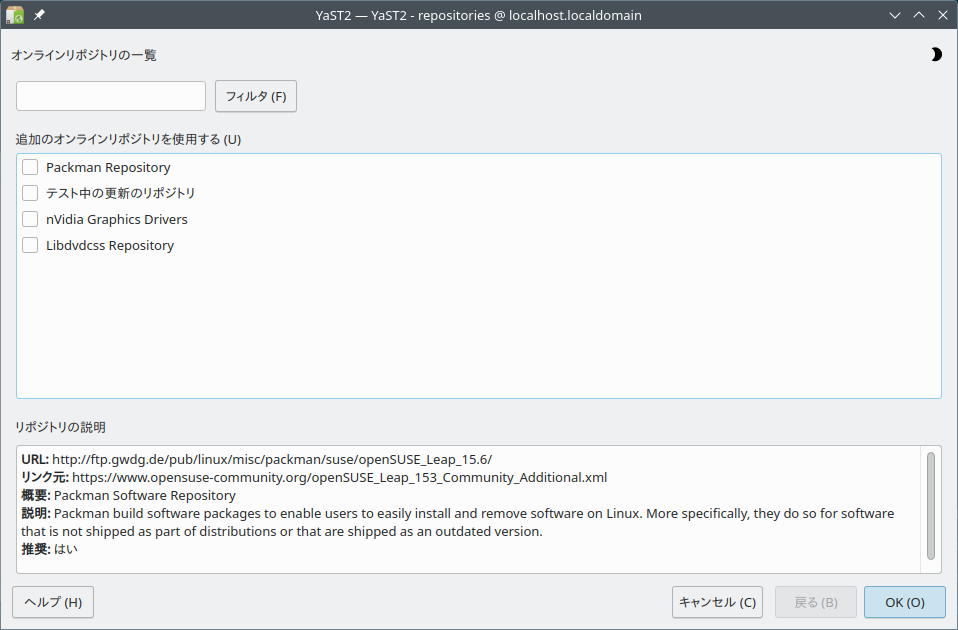Click the 追加のオンラインリポジトリを使用する (U) label

[128, 139]
